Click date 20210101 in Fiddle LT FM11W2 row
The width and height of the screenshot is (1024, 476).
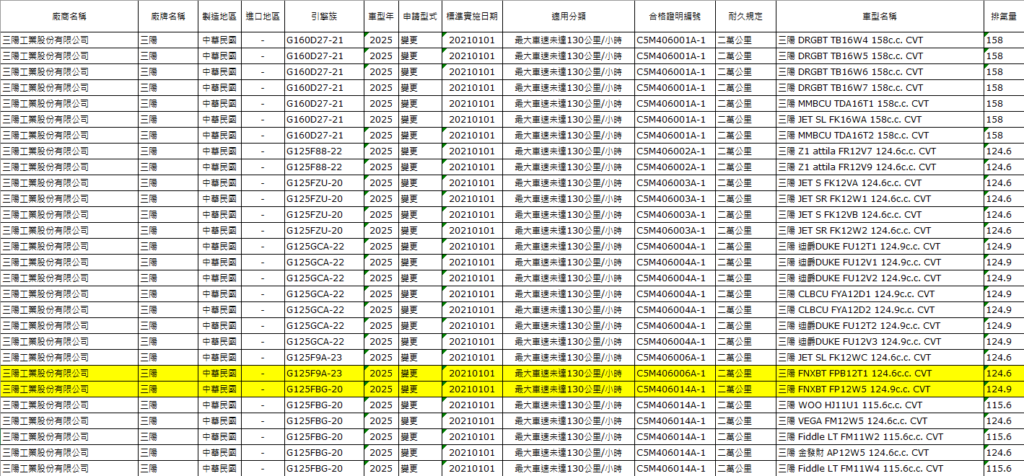coord(472,437)
